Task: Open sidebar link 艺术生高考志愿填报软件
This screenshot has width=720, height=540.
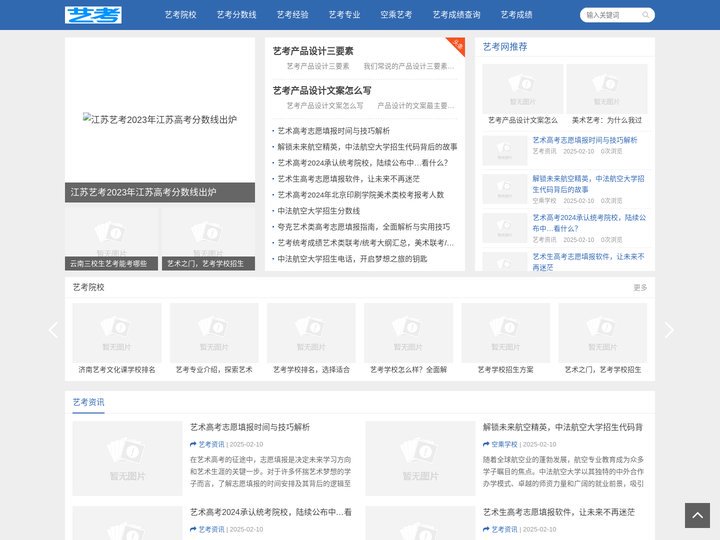Action: coord(588,262)
